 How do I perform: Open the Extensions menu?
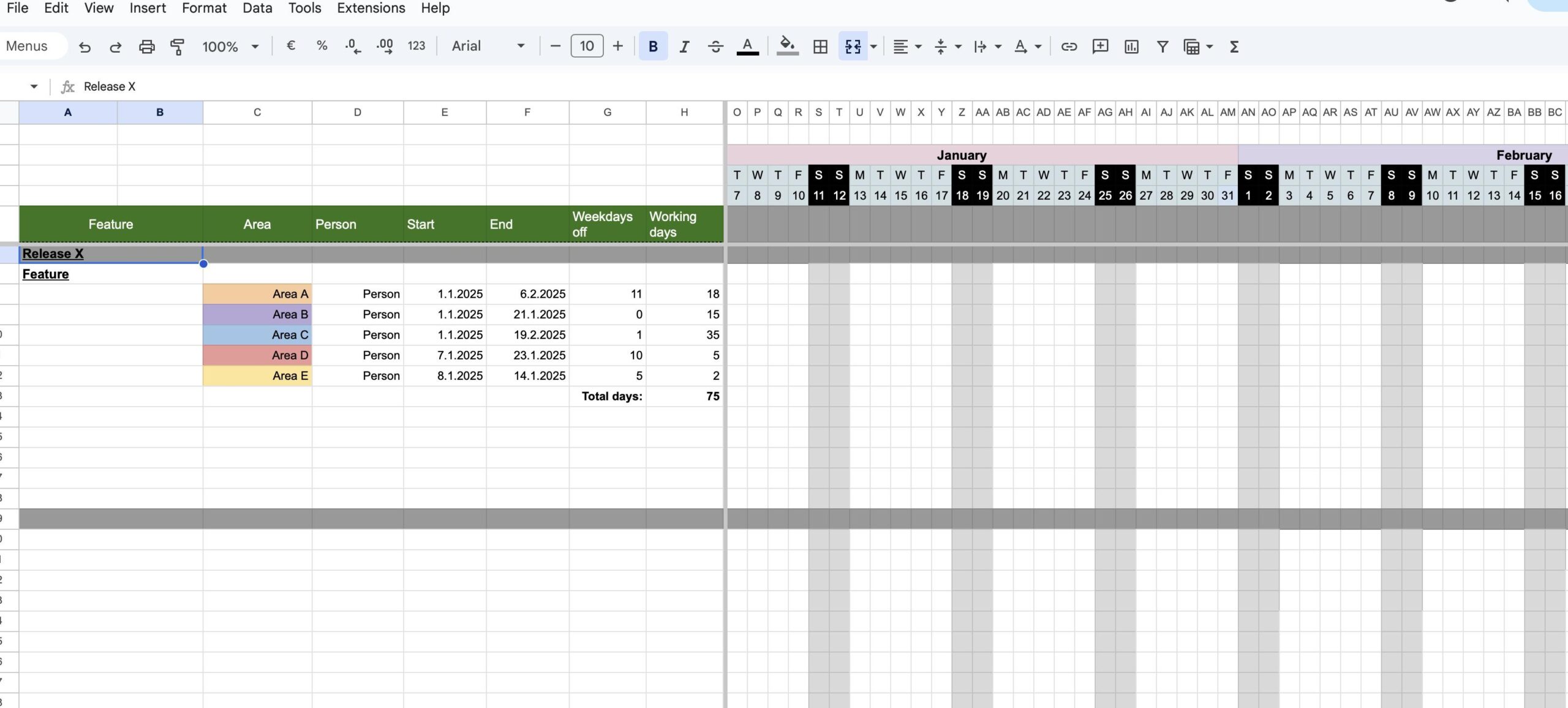click(370, 8)
